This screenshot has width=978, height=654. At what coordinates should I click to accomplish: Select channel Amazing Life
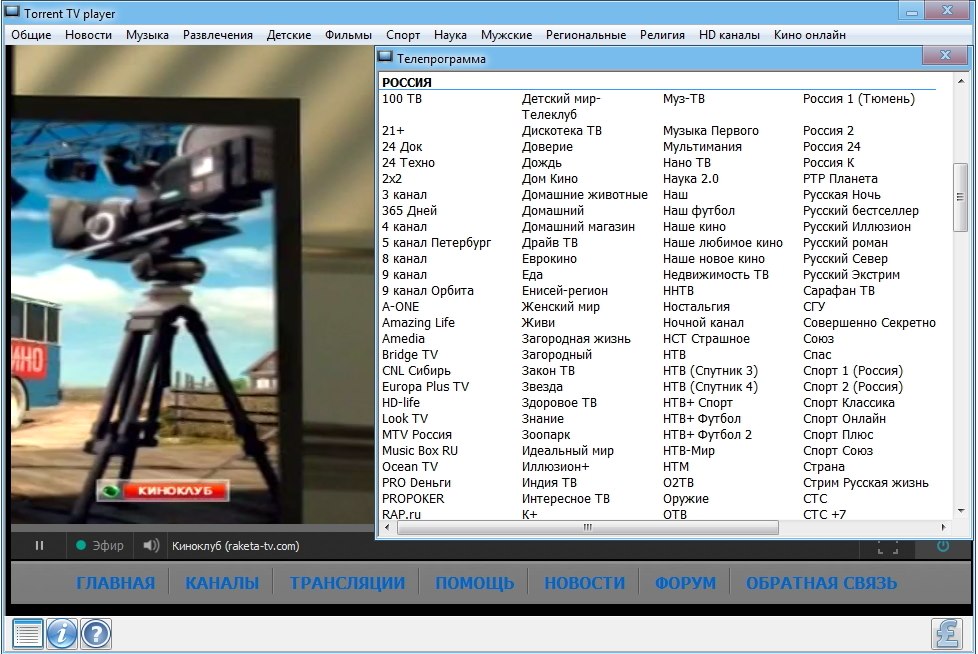[419, 323]
